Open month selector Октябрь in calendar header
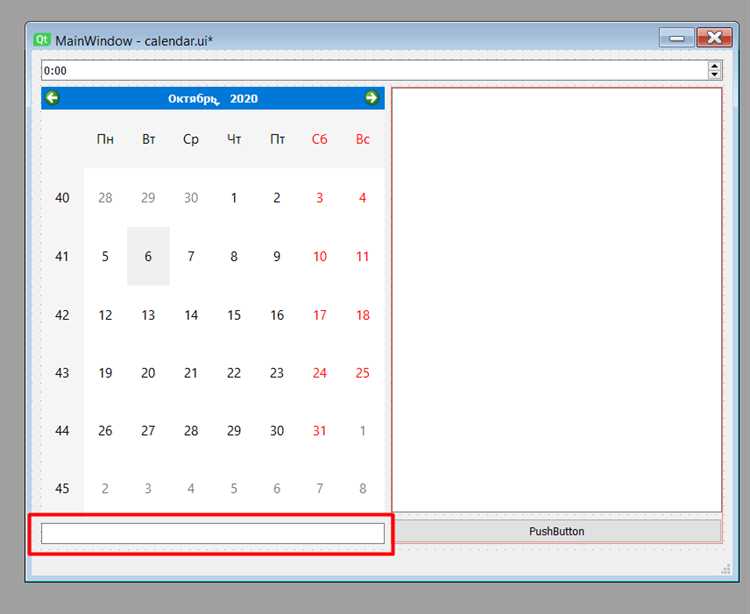The width and height of the screenshot is (750, 614). (x=193, y=99)
